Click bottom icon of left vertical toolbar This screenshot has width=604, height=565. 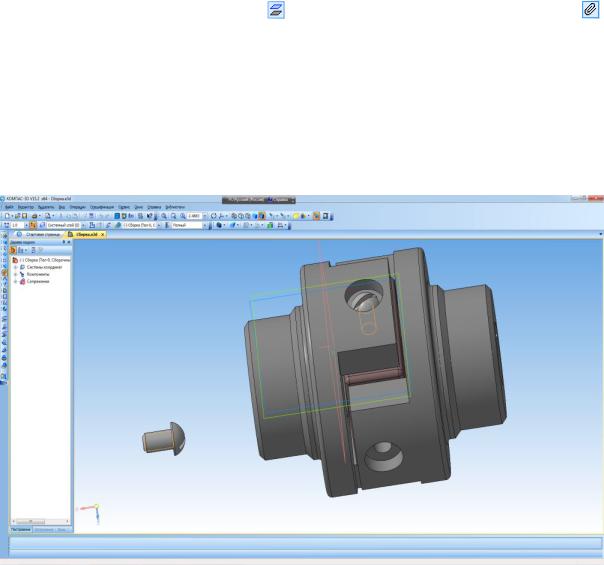[x=5, y=376]
